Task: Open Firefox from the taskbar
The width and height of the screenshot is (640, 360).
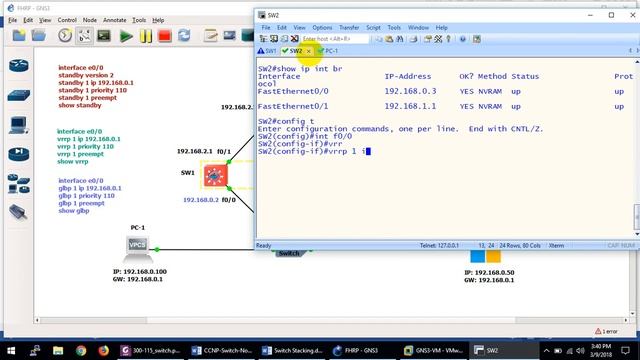Action: coord(104,351)
